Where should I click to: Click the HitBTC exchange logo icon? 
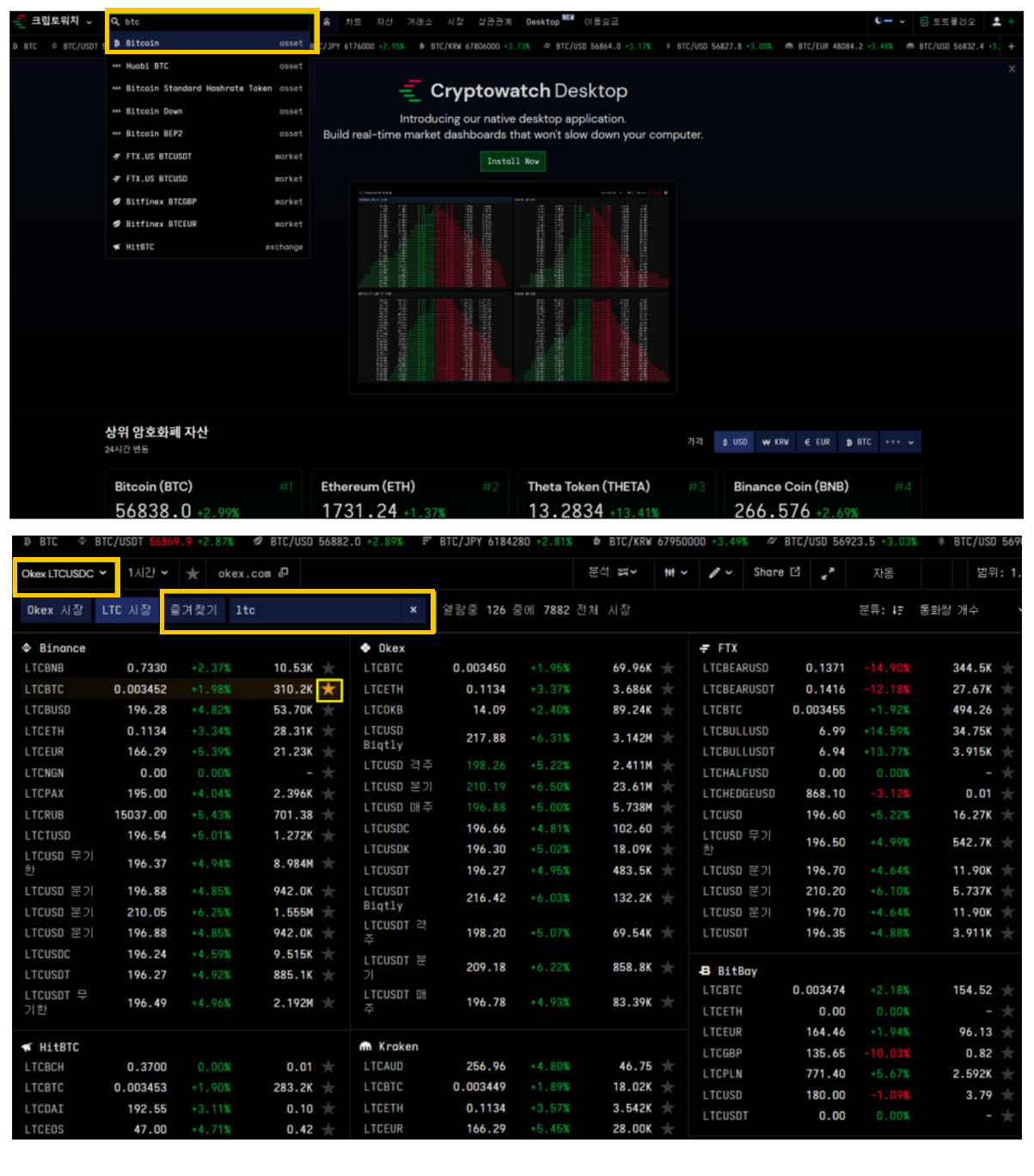27,1047
